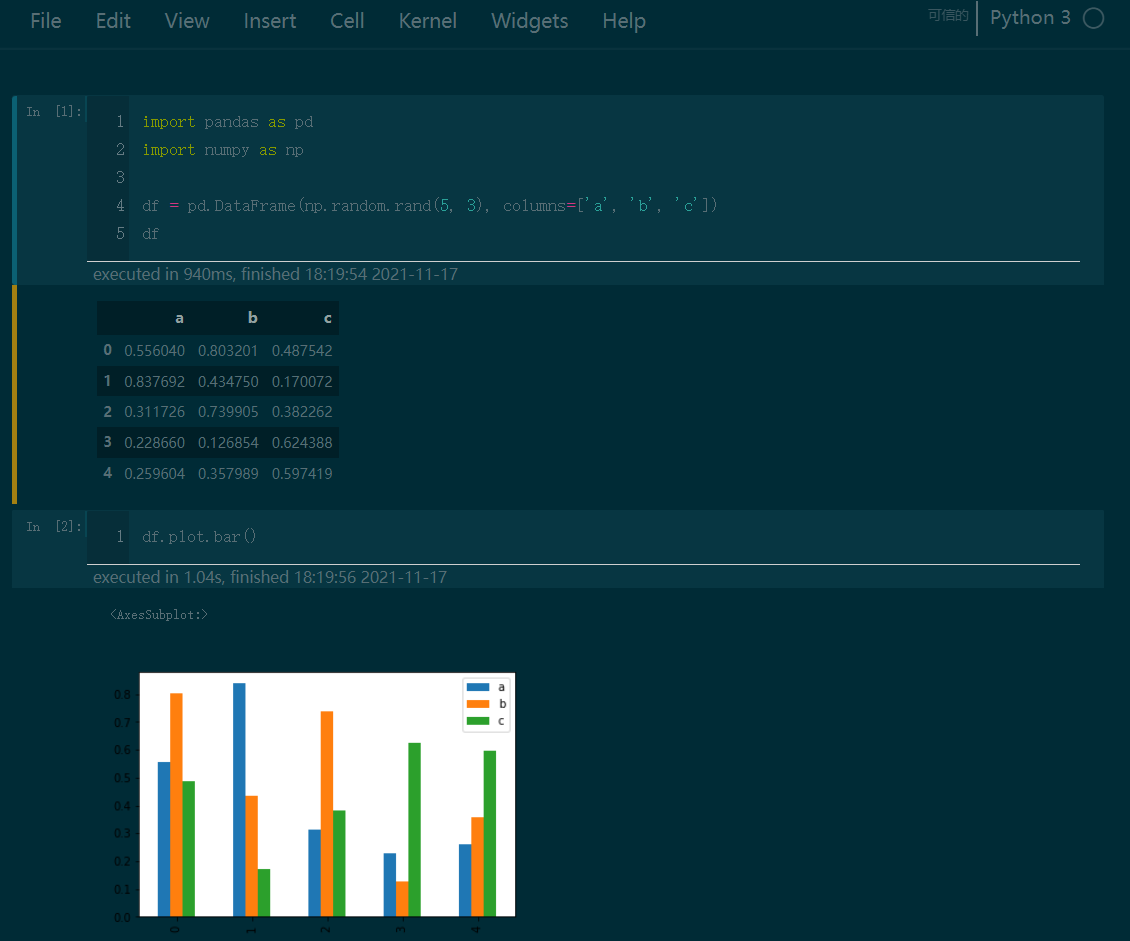Click the 0.8 y-axis tick label
This screenshot has height=941, width=1130.
tap(122, 695)
